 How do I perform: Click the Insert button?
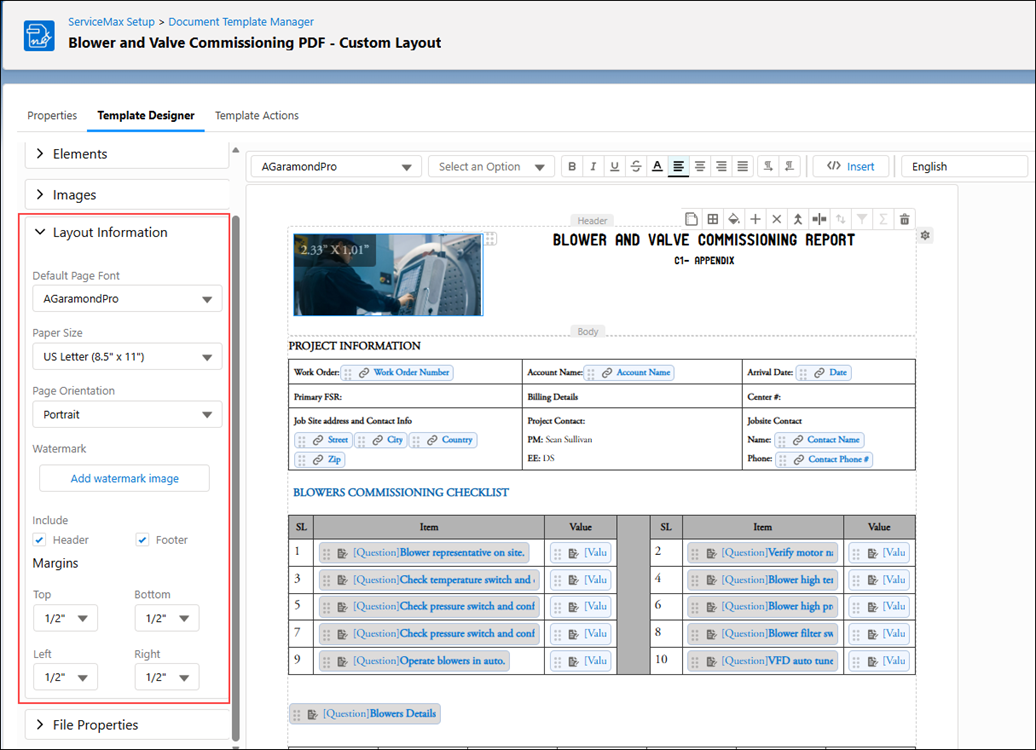[x=850, y=167]
